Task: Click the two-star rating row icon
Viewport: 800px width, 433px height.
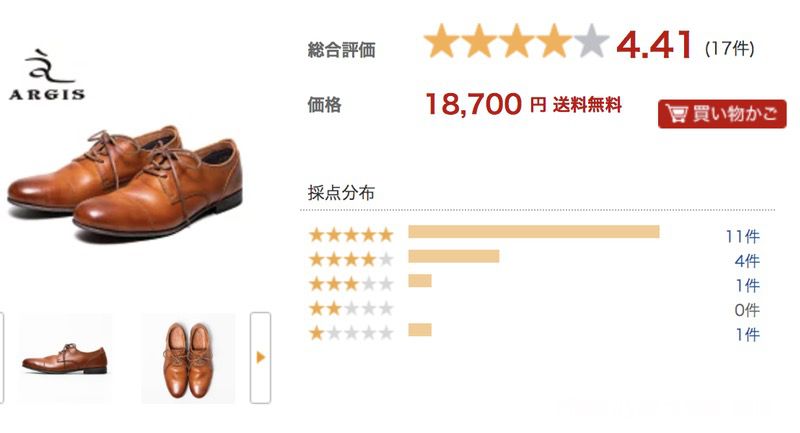Action: coord(352,308)
